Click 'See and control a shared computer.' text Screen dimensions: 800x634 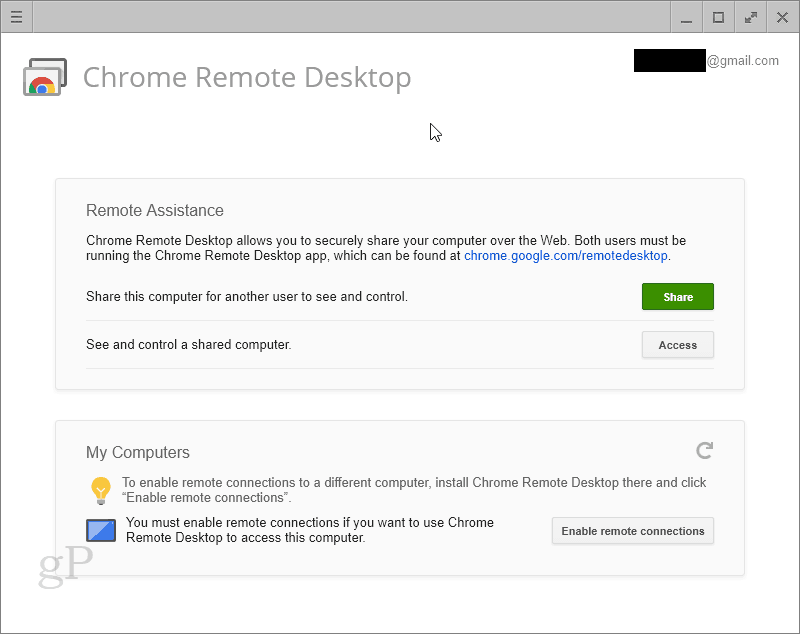coord(189,345)
